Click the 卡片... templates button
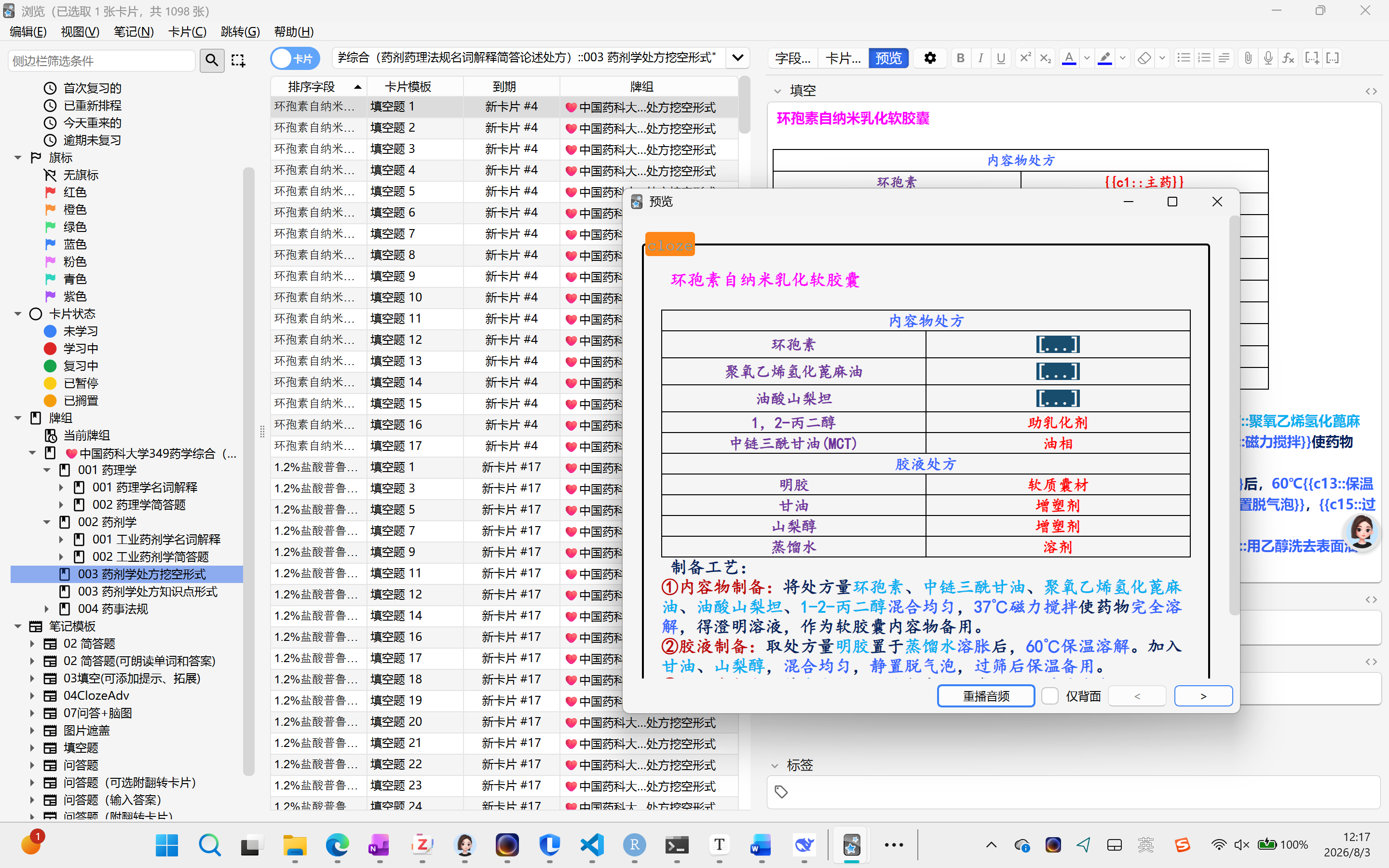 click(x=843, y=58)
